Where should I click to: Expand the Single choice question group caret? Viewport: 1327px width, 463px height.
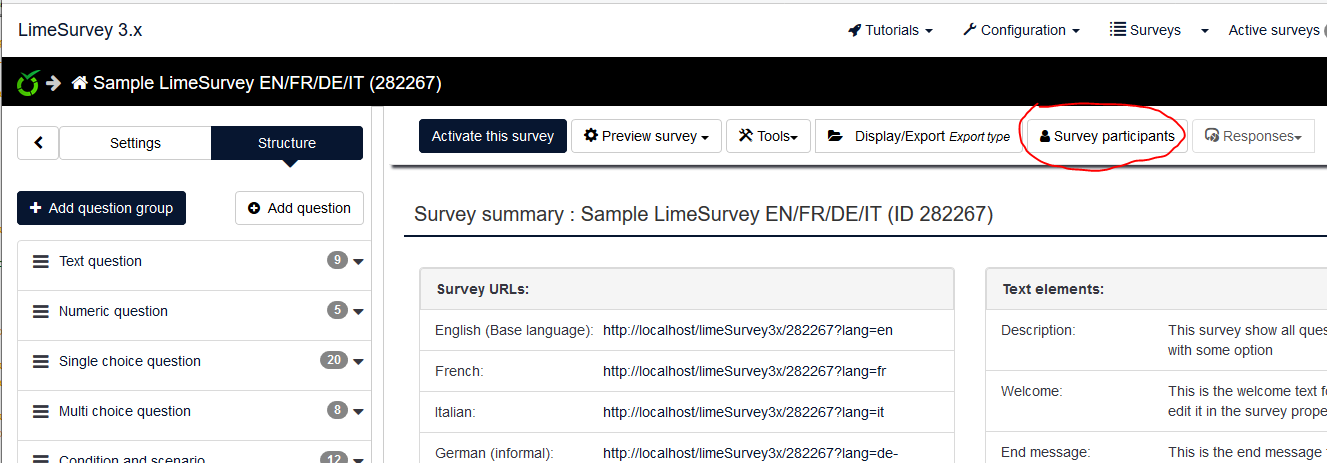[x=359, y=362]
